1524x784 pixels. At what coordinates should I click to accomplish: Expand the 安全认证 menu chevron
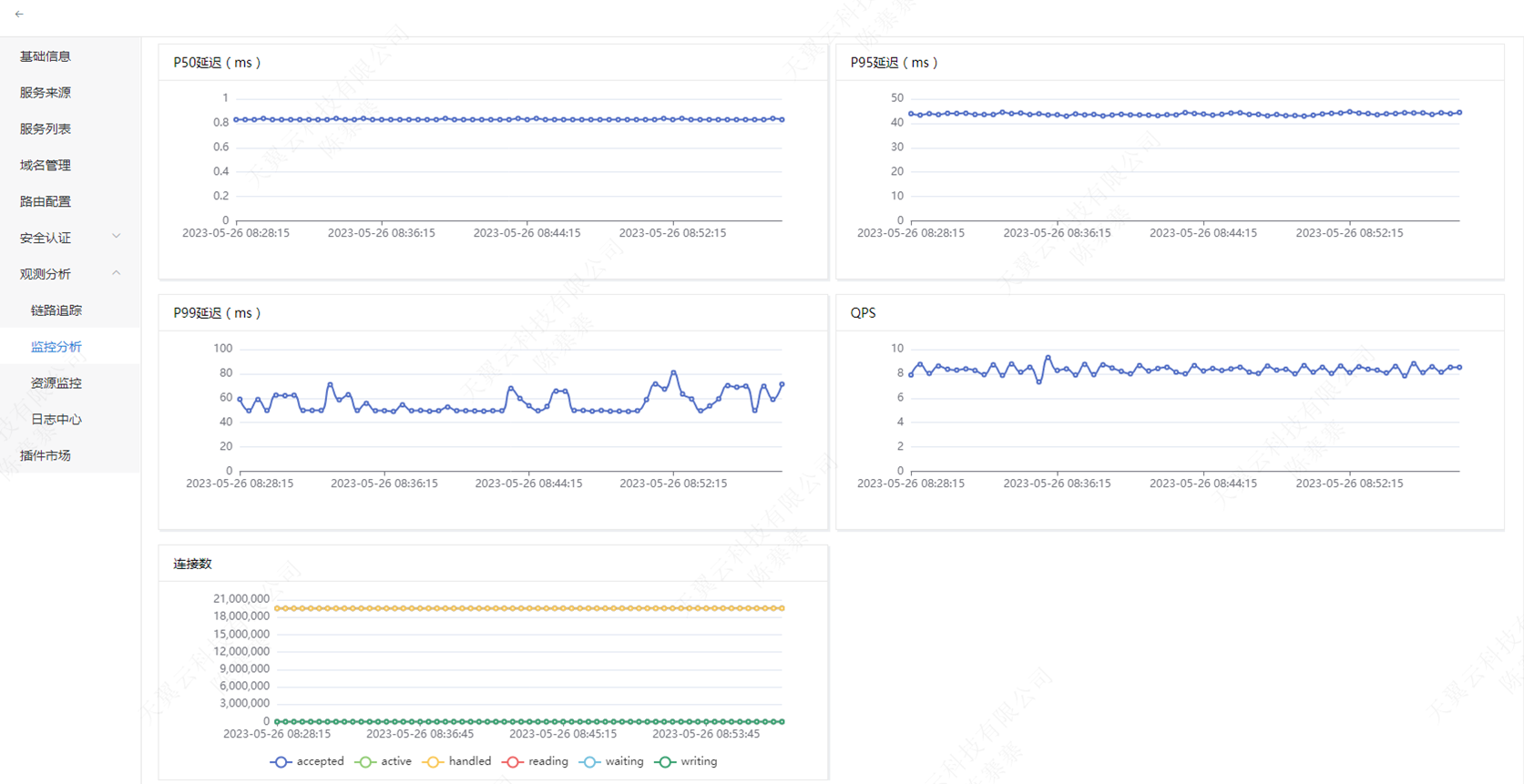pyautogui.click(x=116, y=238)
